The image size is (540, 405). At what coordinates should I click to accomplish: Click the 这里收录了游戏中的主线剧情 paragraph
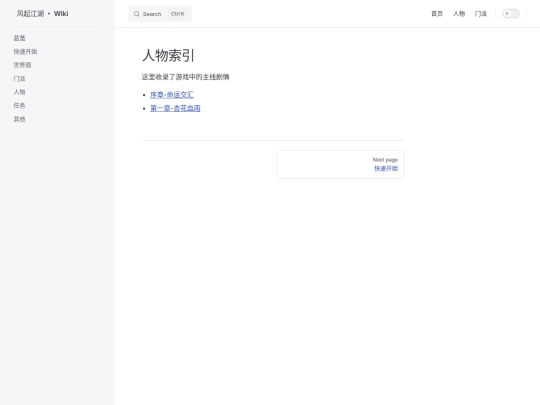click(186, 77)
